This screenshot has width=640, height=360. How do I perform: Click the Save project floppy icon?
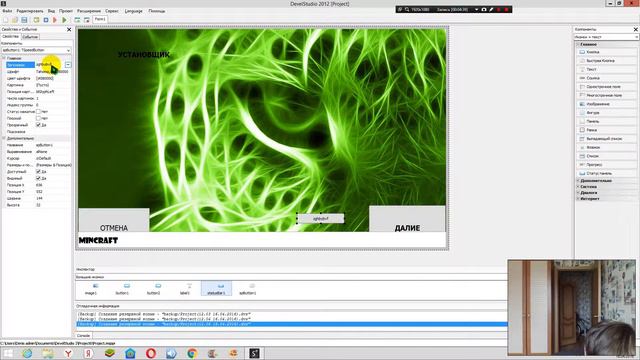pos(24,20)
